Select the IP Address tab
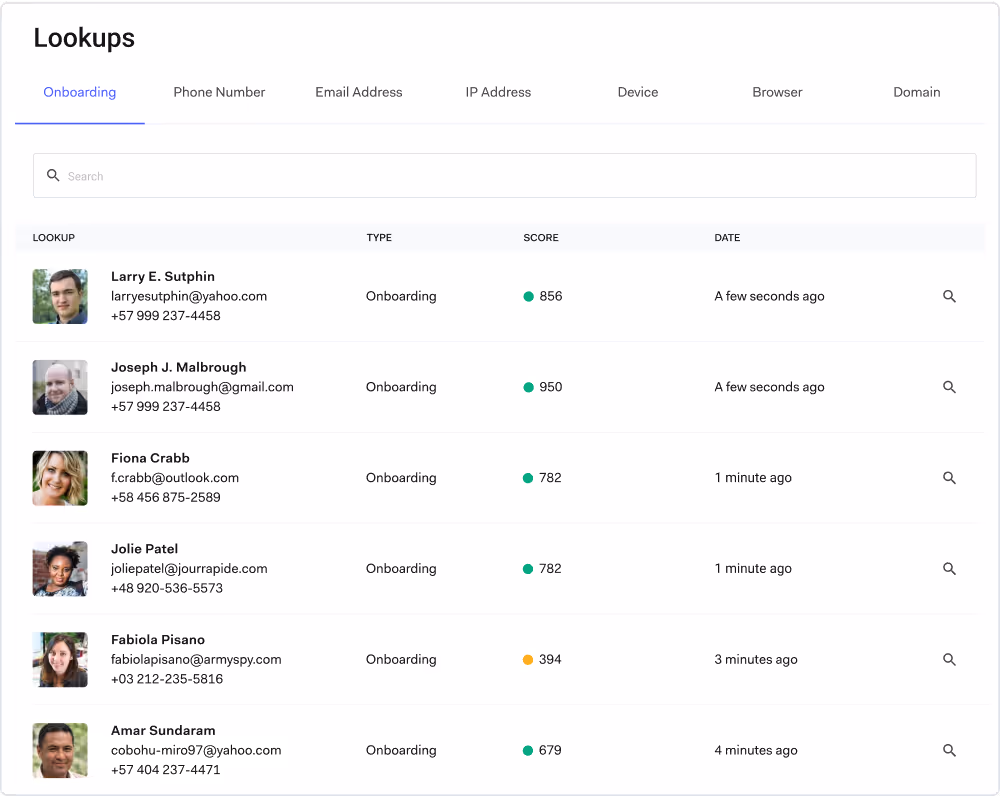This screenshot has width=1000, height=796. [x=497, y=92]
